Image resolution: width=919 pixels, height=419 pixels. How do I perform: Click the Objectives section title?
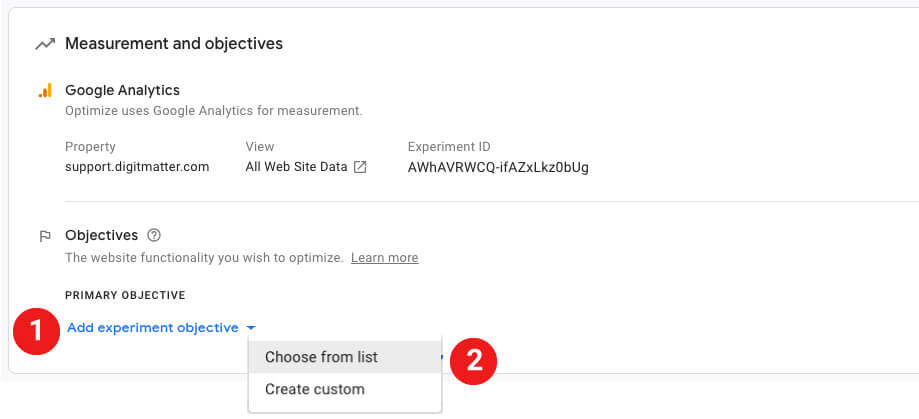[x=101, y=236]
